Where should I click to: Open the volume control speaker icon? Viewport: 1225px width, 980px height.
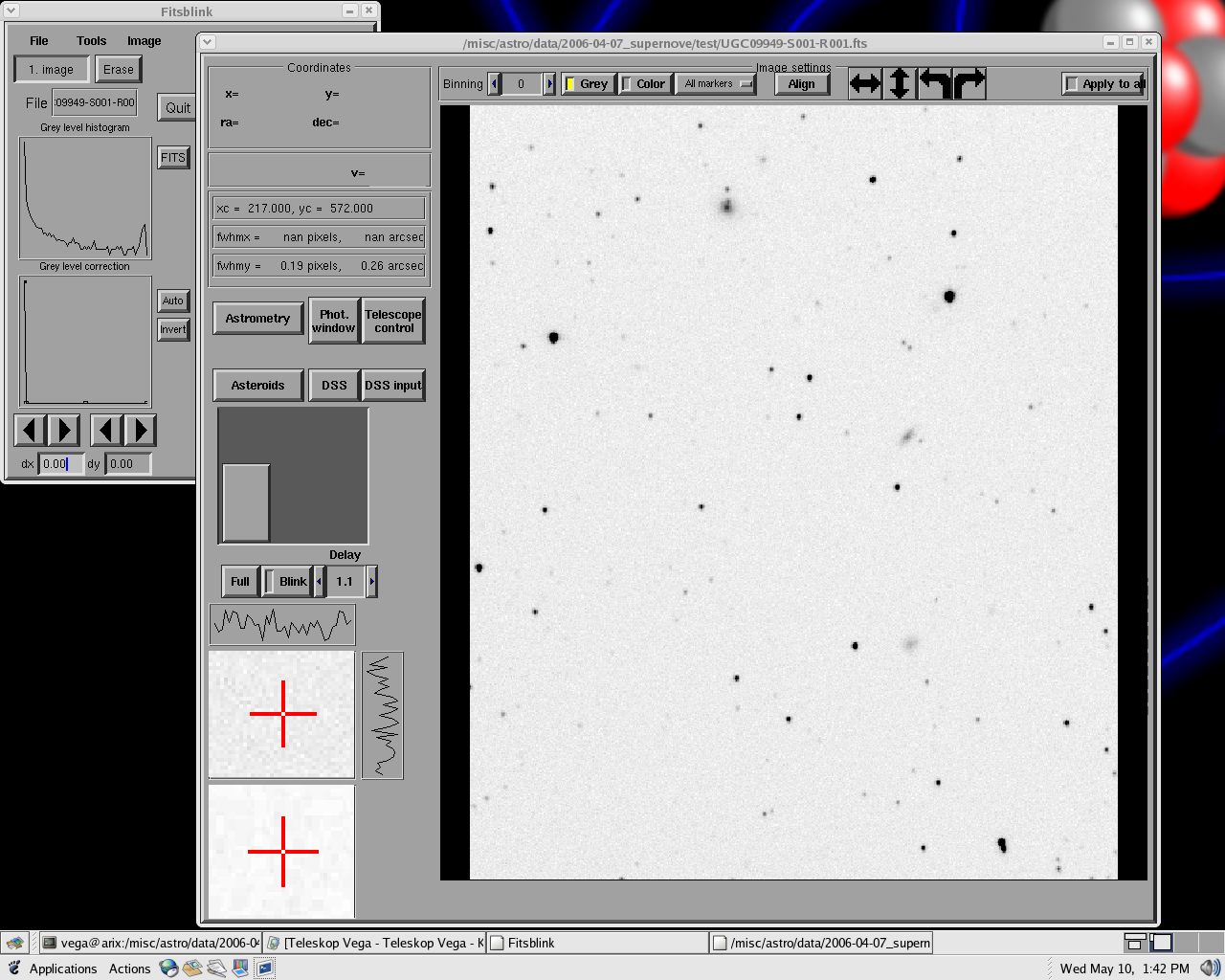pos(1210,969)
